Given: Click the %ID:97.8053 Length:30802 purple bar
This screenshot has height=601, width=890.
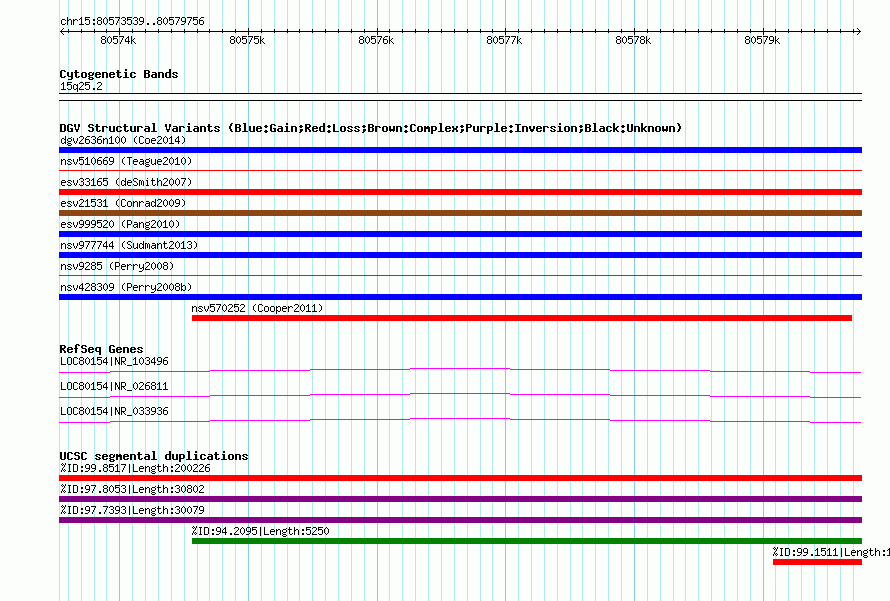Looking at the screenshot, I should point(460,499).
